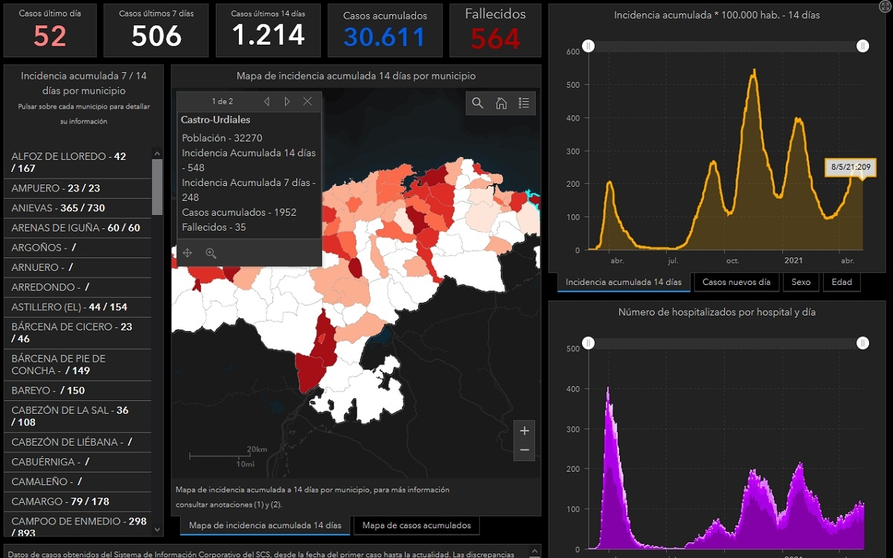Expand the incidence chart fullscreen
The image size is (893, 558).
[x=885, y=6]
